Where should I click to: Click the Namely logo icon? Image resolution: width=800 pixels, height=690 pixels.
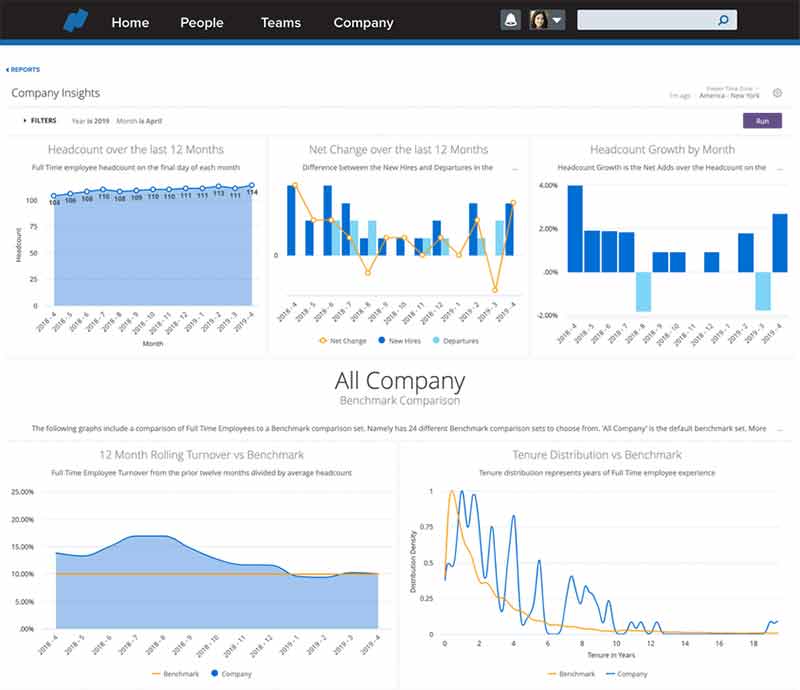click(x=76, y=20)
